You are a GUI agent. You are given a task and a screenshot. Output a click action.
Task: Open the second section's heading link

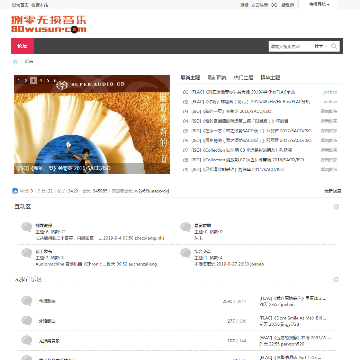coord(28,279)
